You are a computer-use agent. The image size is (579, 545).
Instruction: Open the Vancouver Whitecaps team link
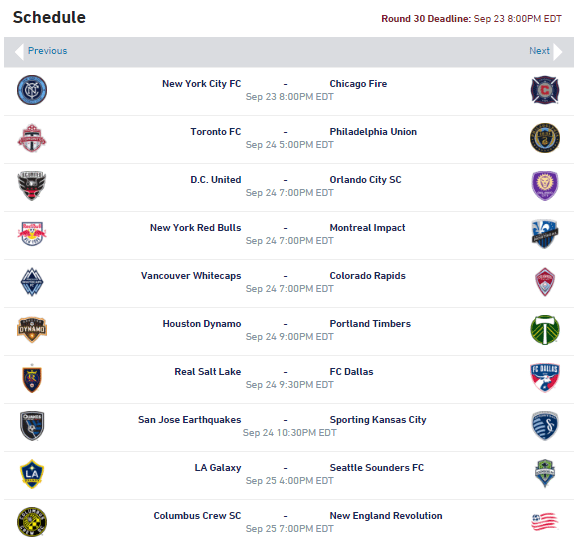pos(191,276)
